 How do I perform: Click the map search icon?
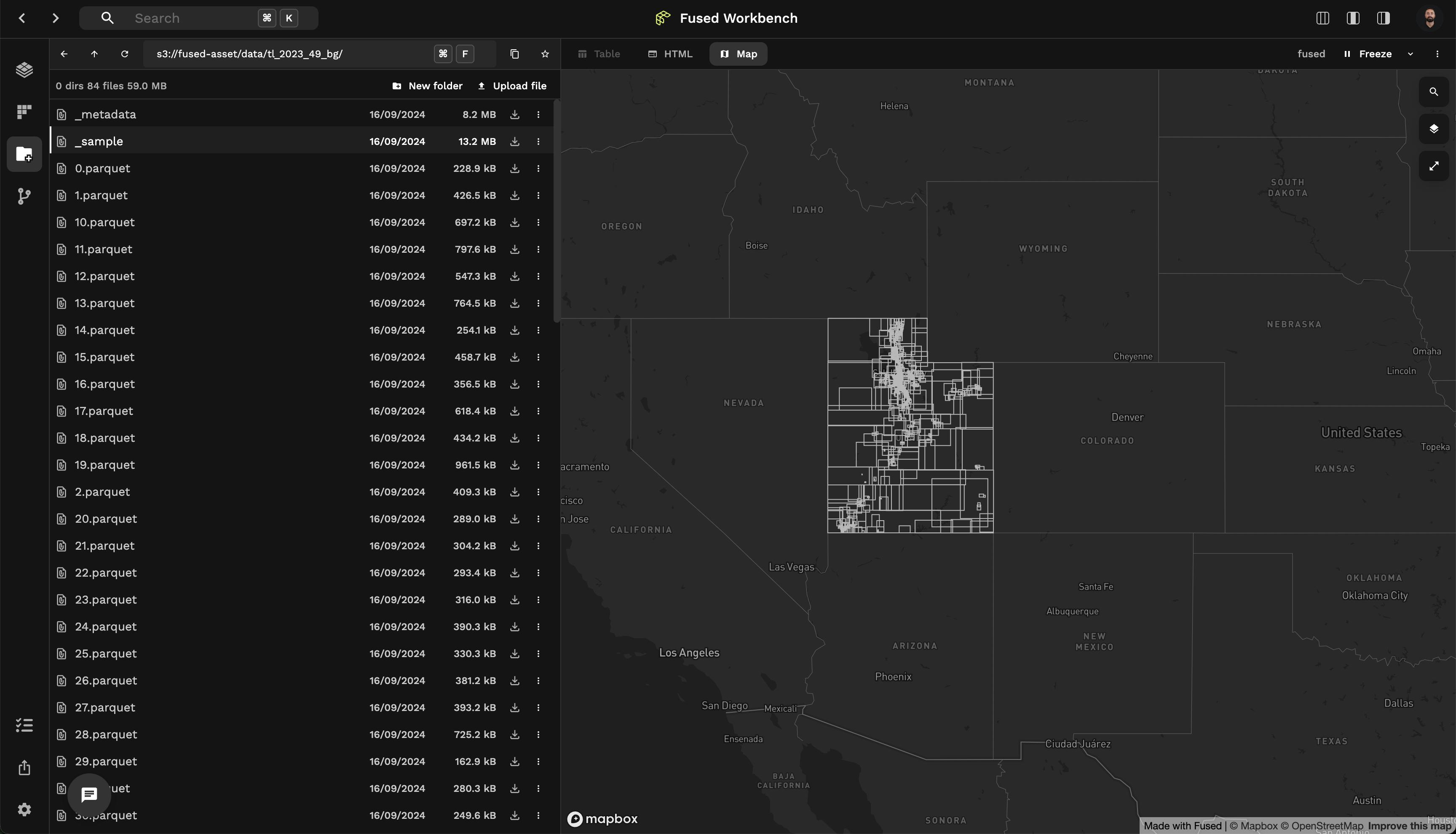click(1434, 92)
